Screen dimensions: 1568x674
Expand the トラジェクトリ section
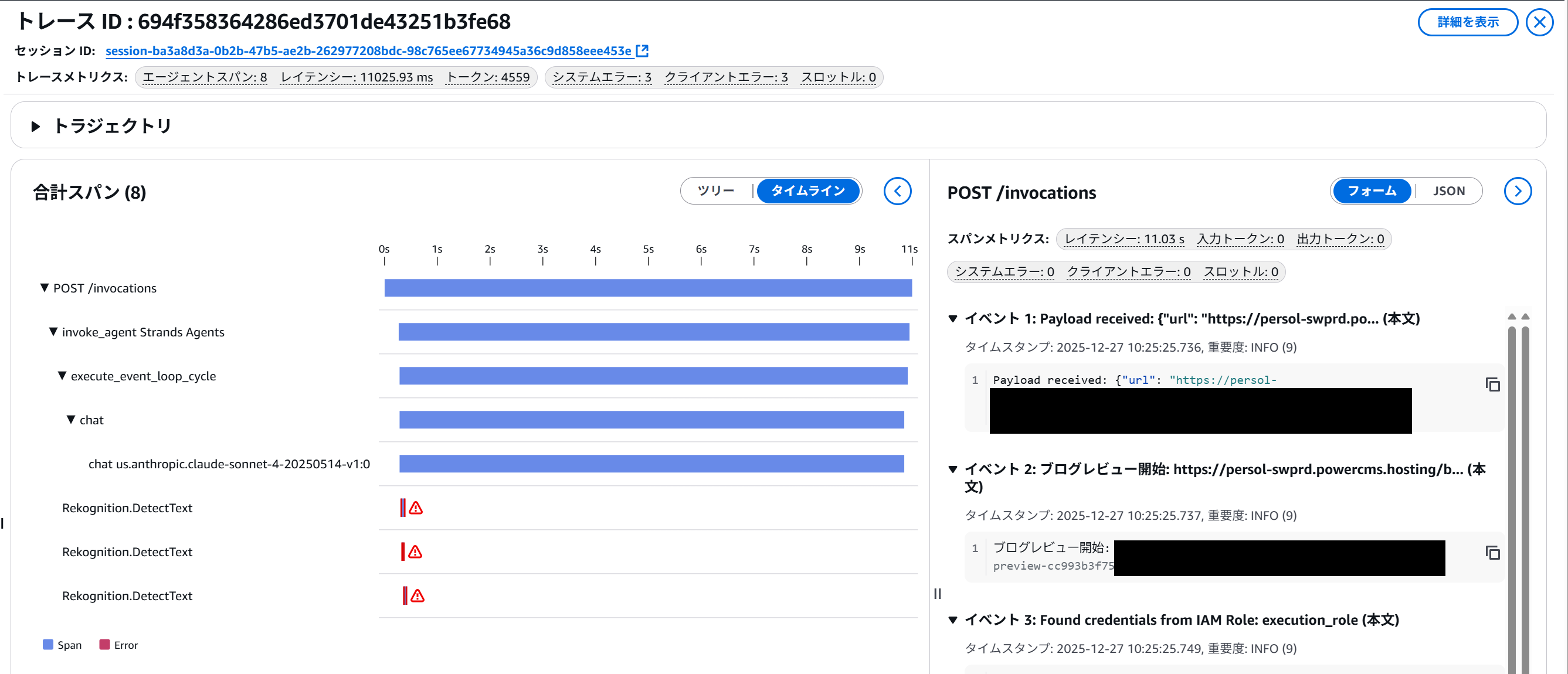35,127
